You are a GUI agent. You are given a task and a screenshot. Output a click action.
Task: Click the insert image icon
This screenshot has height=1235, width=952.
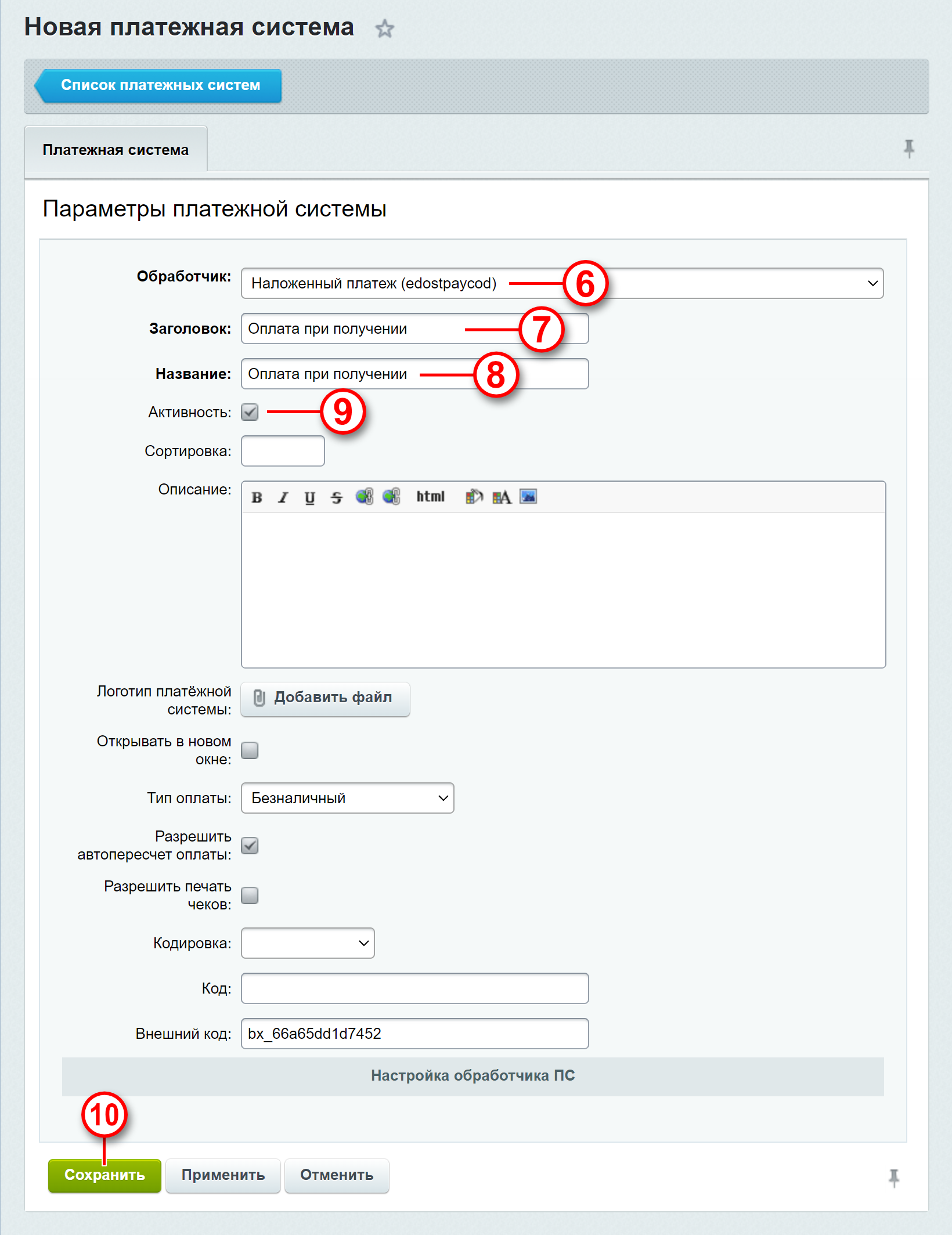[528, 497]
